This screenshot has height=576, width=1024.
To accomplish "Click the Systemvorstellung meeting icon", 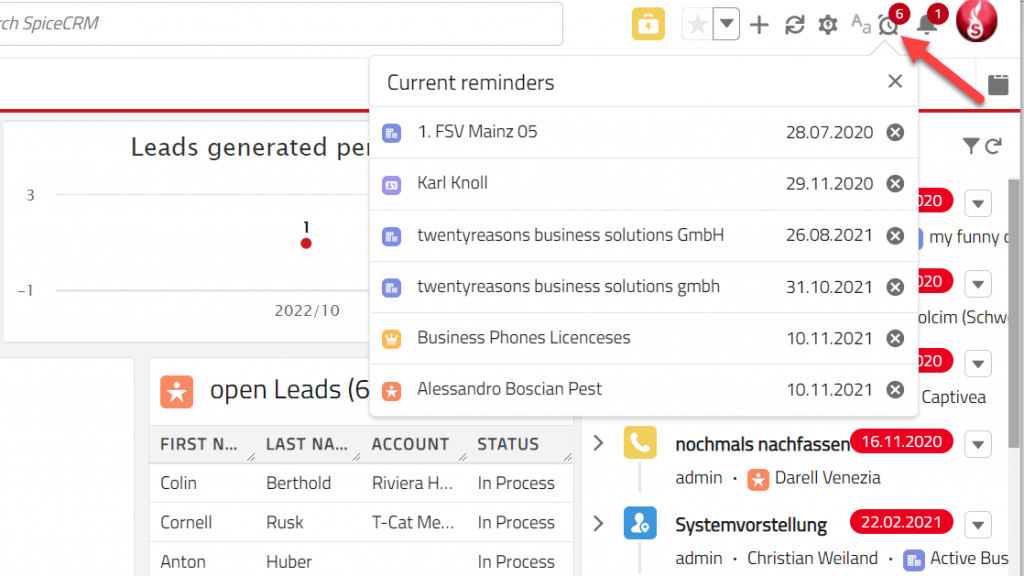I will tap(640, 522).
